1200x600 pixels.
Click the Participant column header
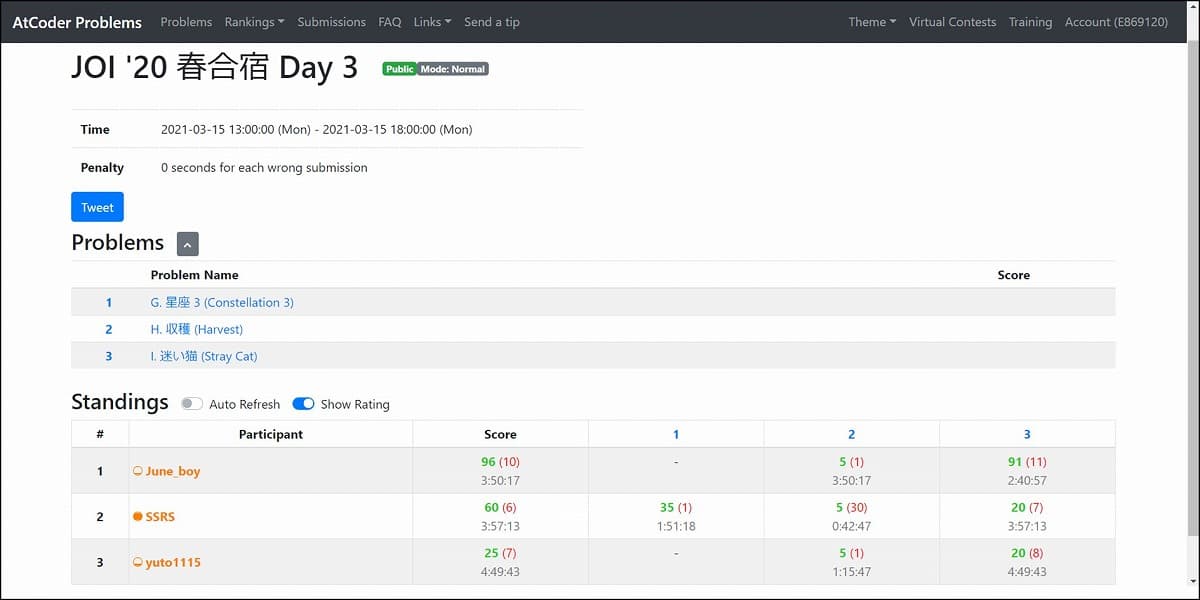coord(270,434)
